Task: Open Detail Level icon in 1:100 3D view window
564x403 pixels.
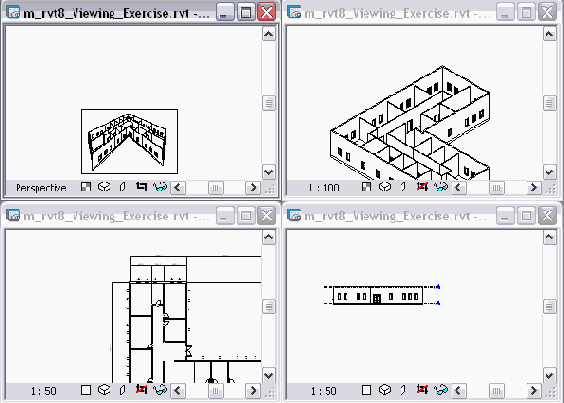Action: pyautogui.click(x=366, y=187)
